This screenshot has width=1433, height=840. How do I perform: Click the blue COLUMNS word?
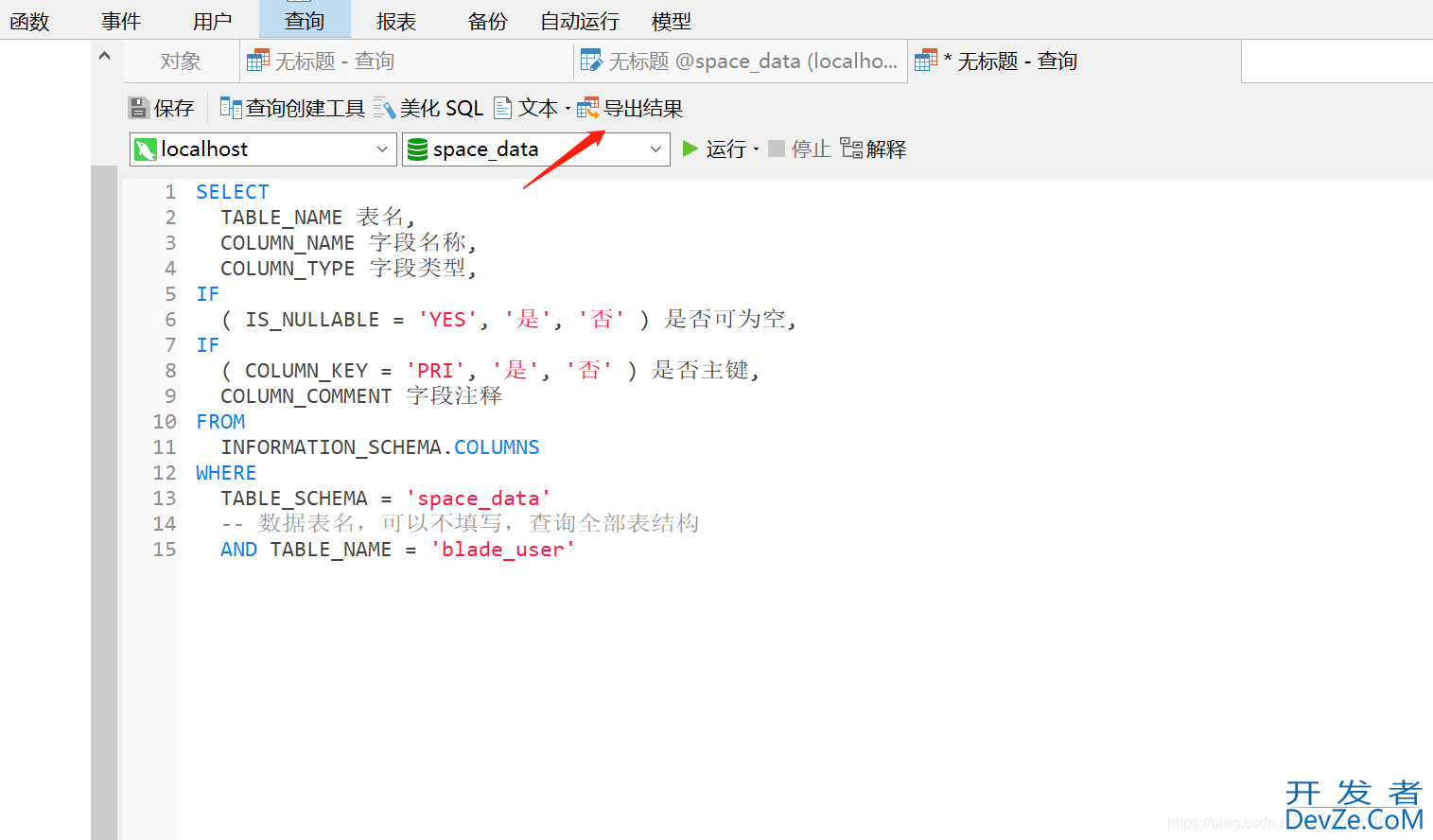point(497,446)
